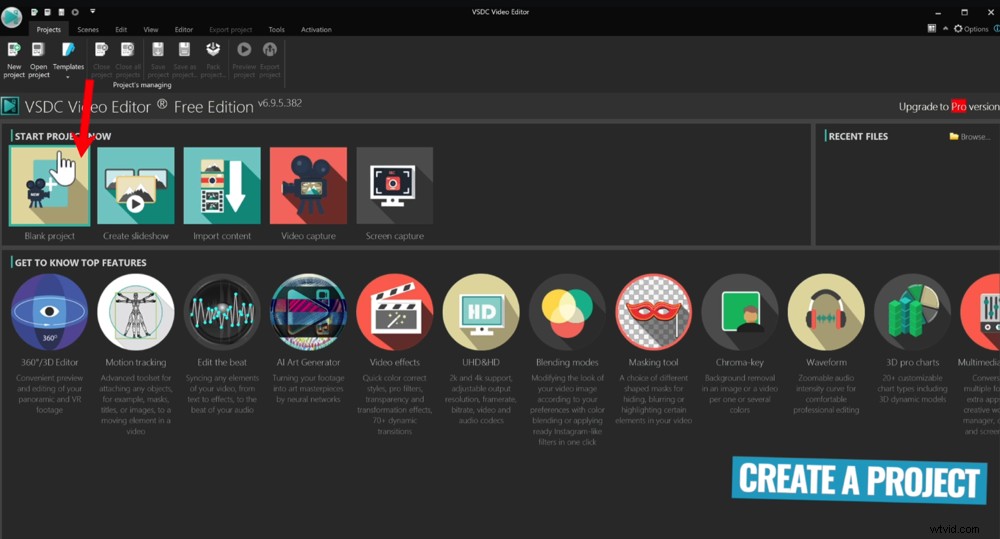This screenshot has width=1000, height=539.
Task: Click the Motion tracking title text
Action: [x=136, y=362]
